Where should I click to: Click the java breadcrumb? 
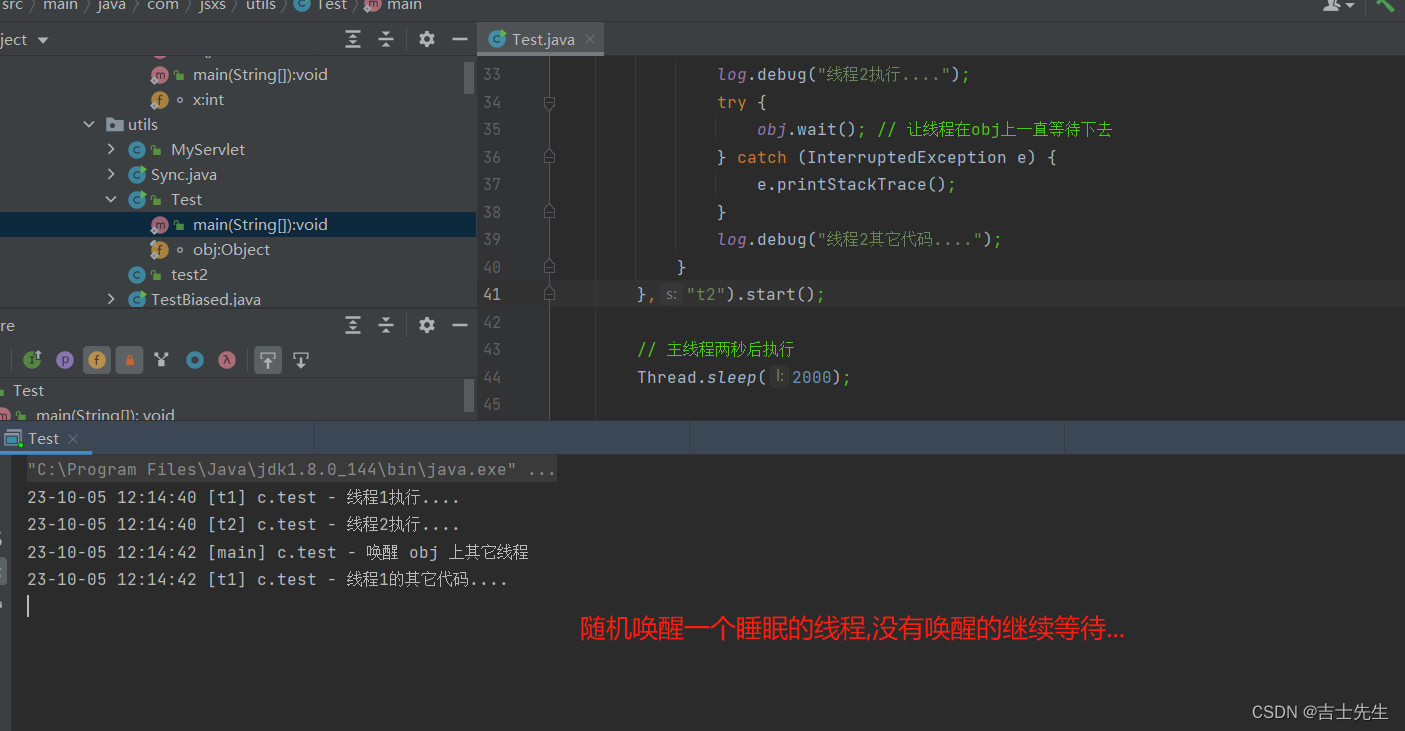coord(111,5)
